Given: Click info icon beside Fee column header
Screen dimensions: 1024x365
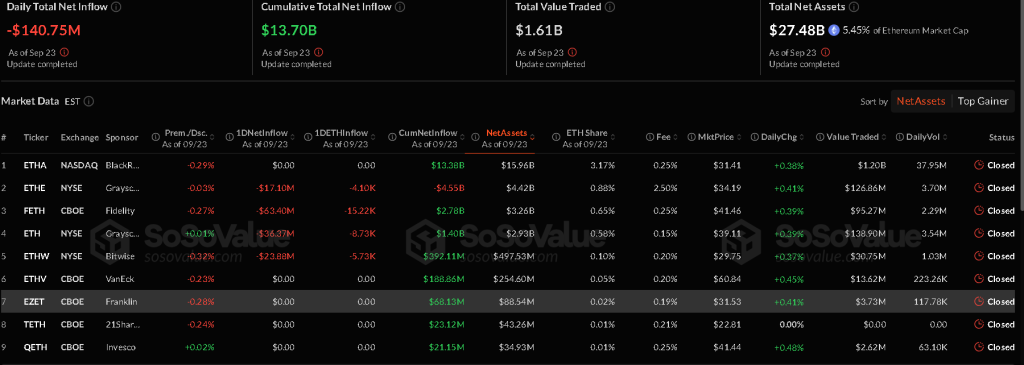Looking at the screenshot, I should (x=650, y=137).
